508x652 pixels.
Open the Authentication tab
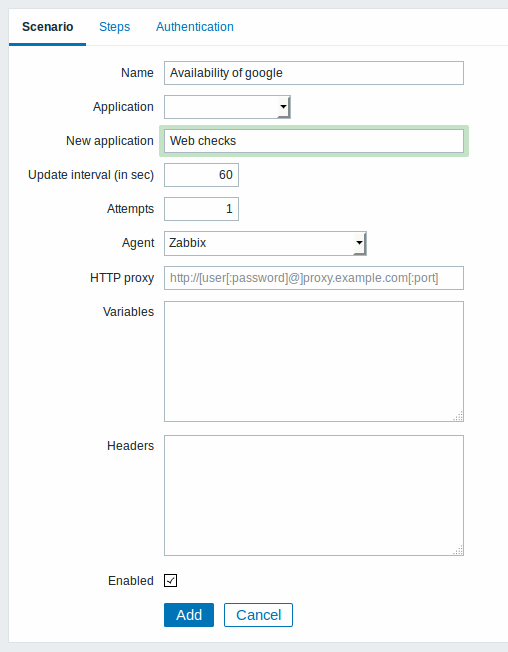(195, 27)
